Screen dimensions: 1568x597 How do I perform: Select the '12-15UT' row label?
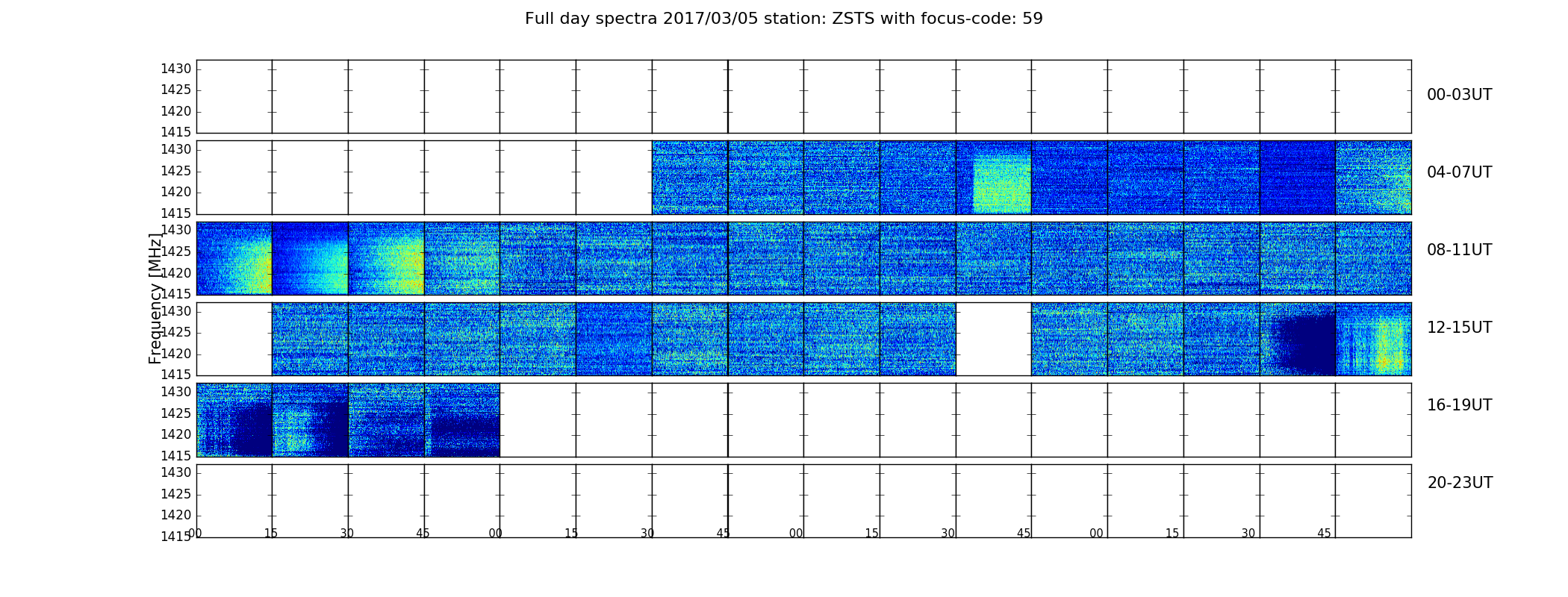pyautogui.click(x=1459, y=328)
